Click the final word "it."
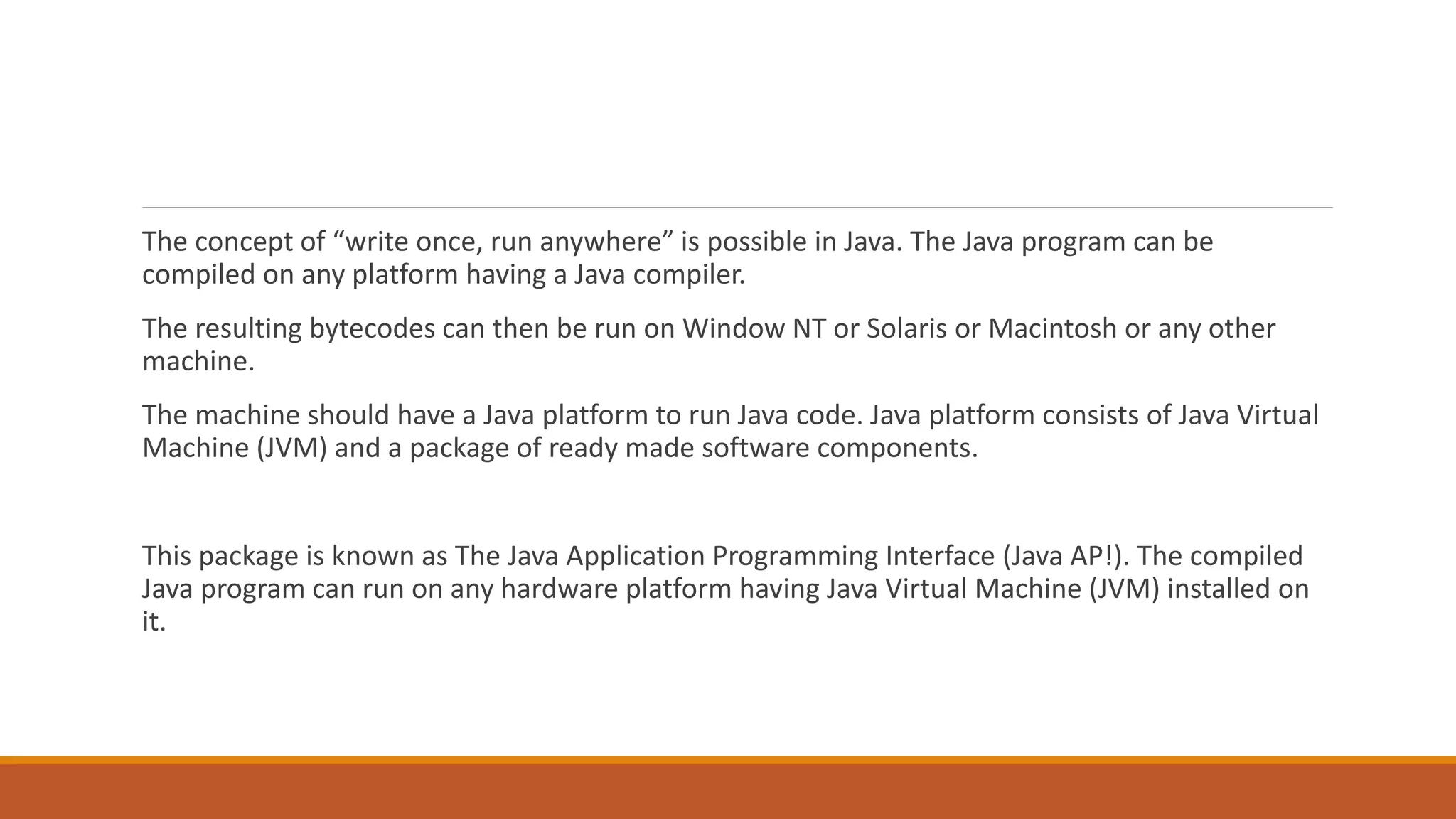Image resolution: width=1456 pixels, height=819 pixels. (154, 621)
